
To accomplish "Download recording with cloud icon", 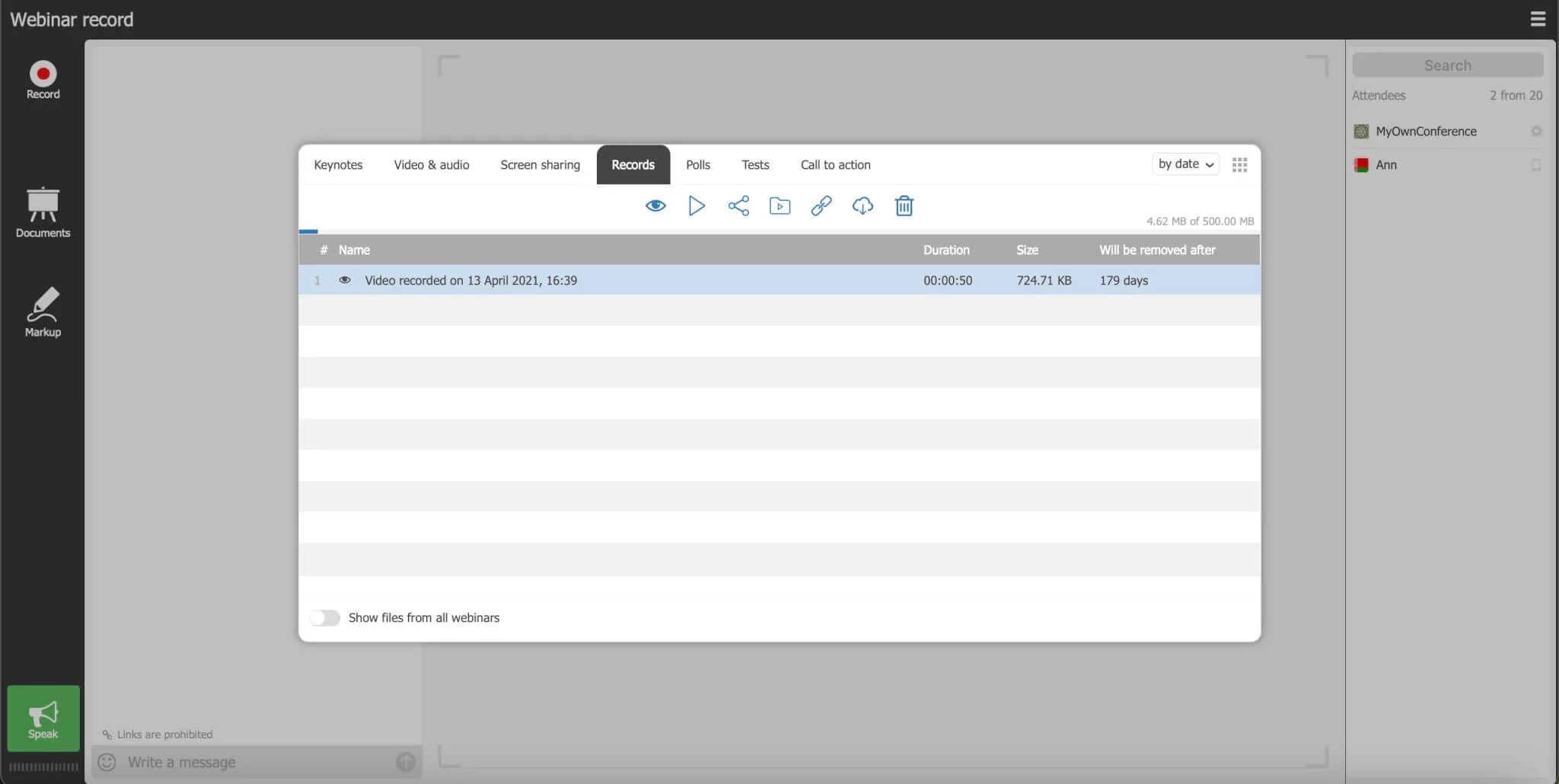I will [862, 206].
